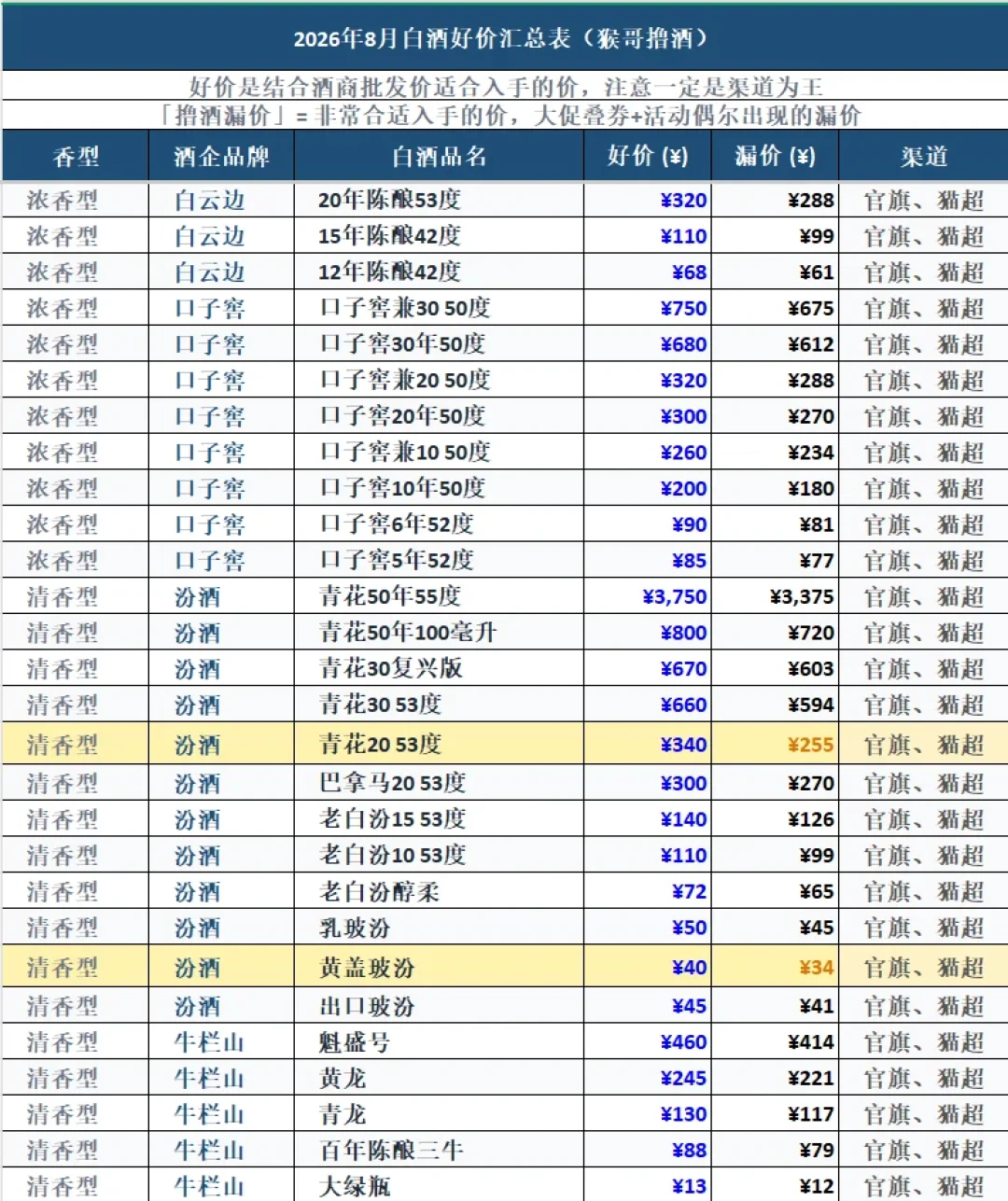Click the price ¥460
Screen dimensions: 1008x1201
[x=683, y=1042]
